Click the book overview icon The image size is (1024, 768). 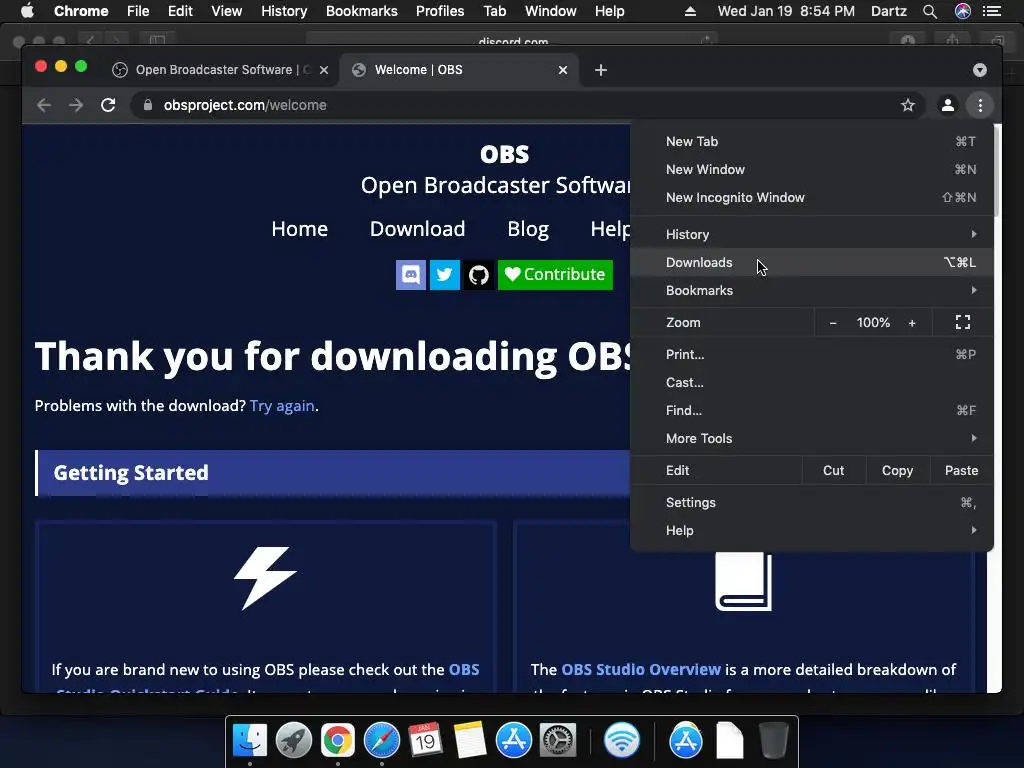743,581
